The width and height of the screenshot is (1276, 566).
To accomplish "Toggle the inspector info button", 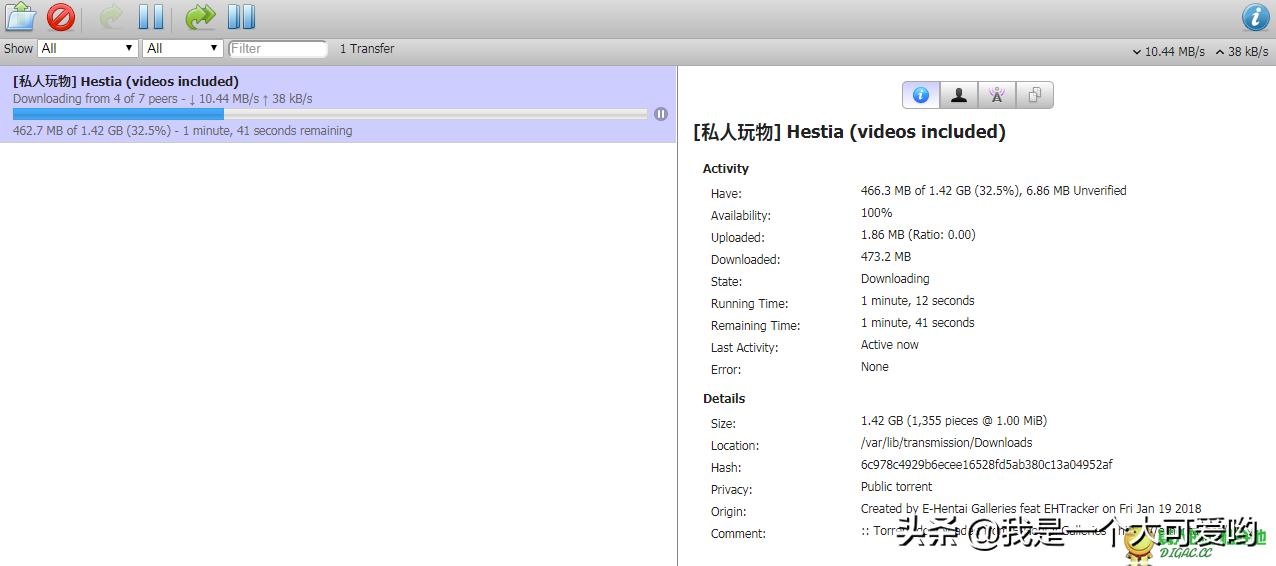I will [x=1256, y=17].
